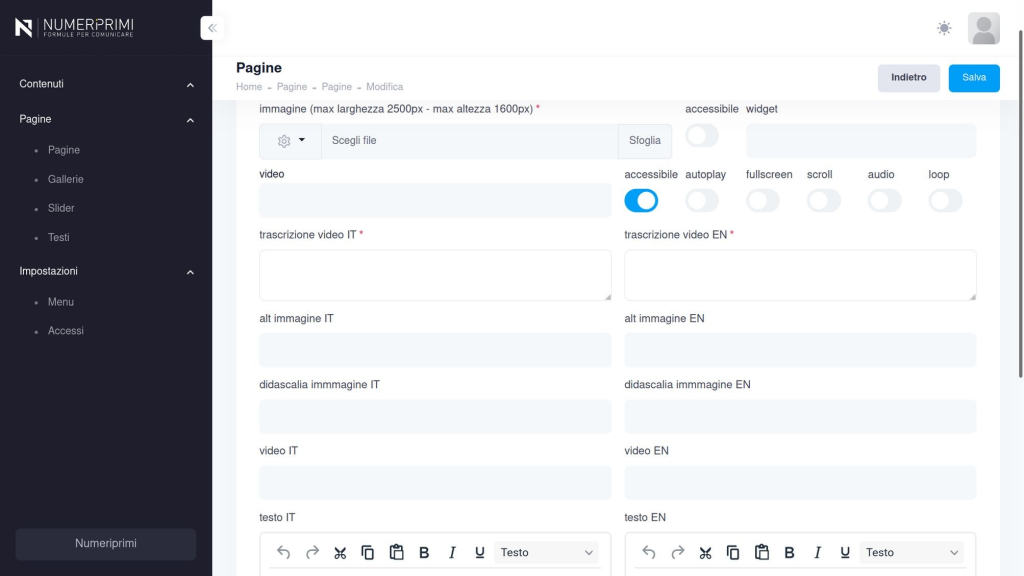Open Gallerie in the sidebar
The height and width of the screenshot is (576, 1024).
click(x=66, y=179)
